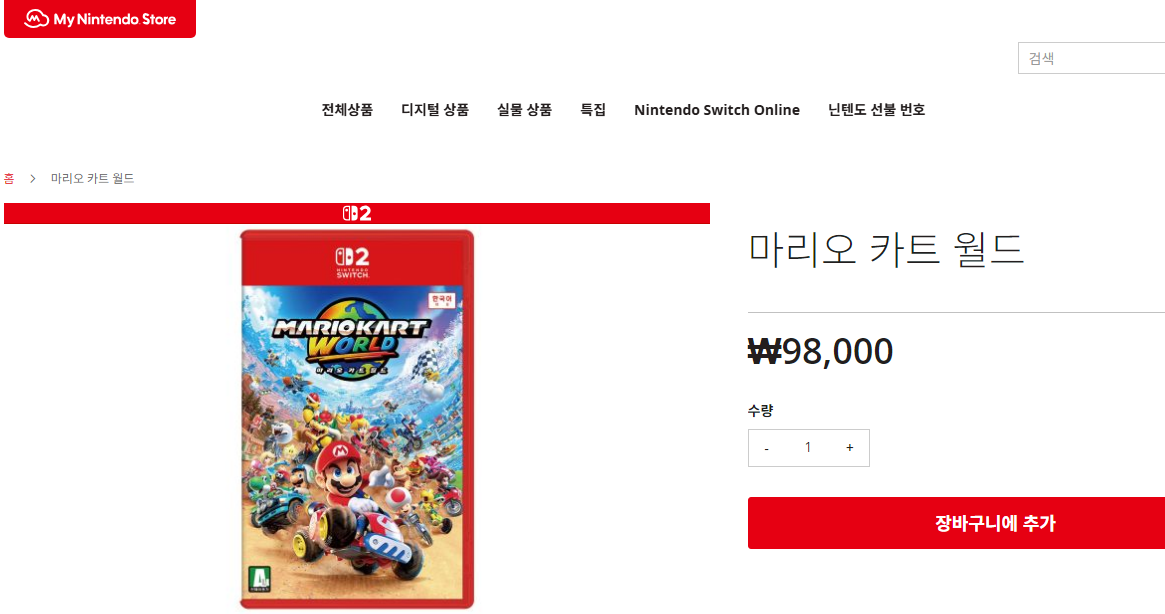1165x614 pixels.
Task: Increase quantity with the plus button
Action: (850, 448)
